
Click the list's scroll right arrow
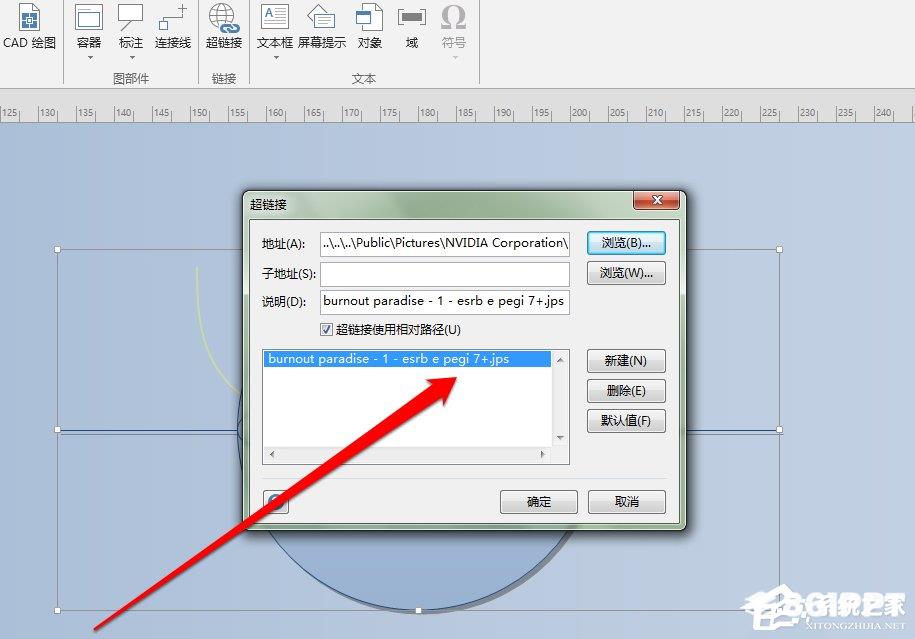[x=543, y=454]
